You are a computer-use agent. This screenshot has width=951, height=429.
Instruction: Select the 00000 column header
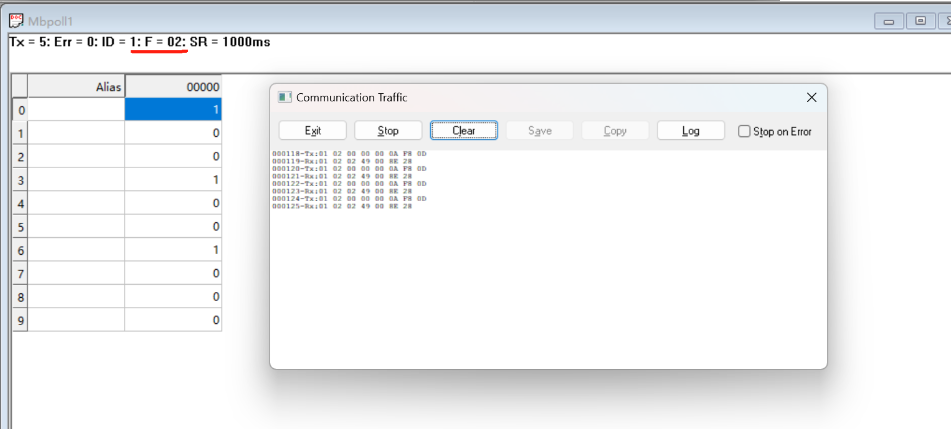tap(173, 87)
